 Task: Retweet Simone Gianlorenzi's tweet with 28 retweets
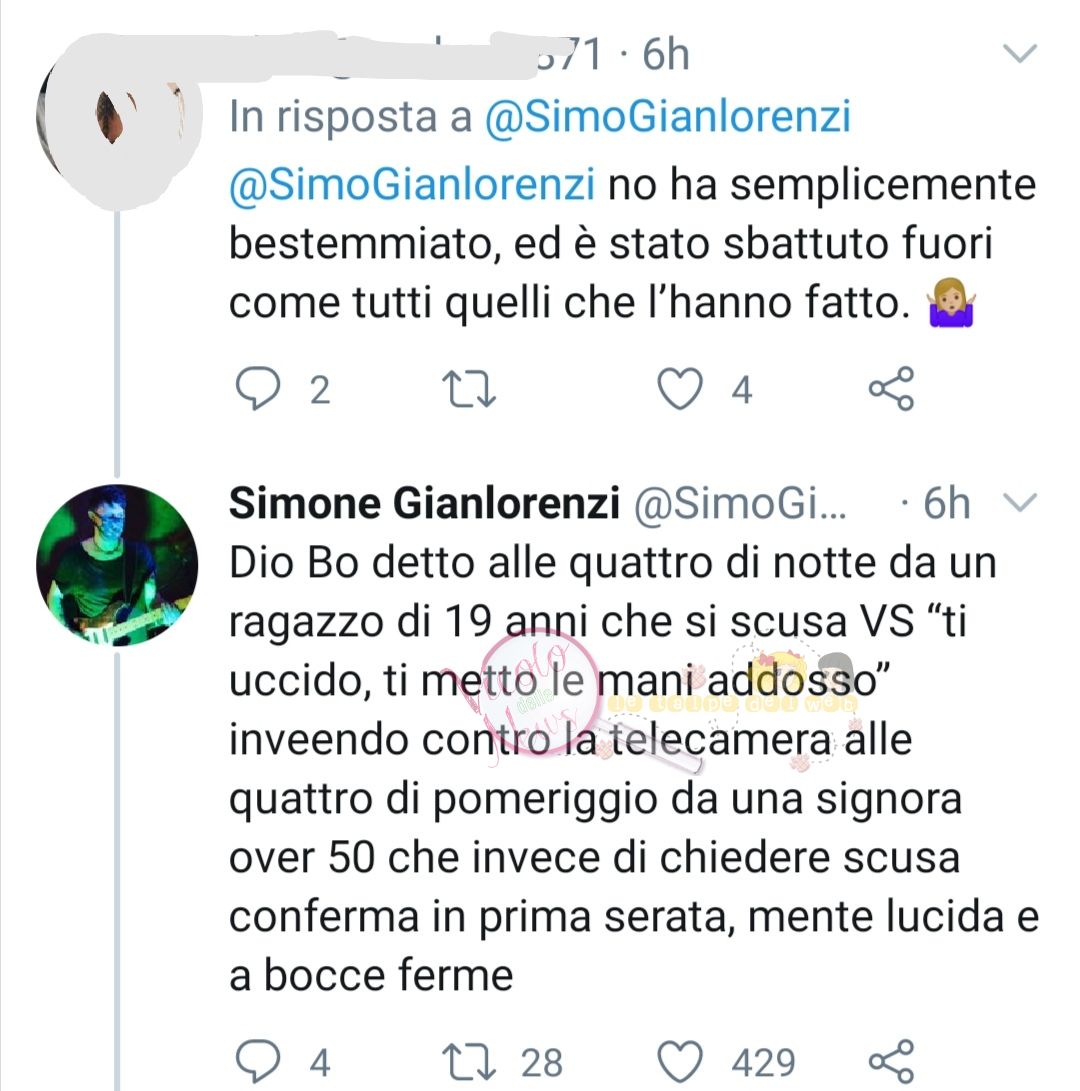[x=469, y=1060]
